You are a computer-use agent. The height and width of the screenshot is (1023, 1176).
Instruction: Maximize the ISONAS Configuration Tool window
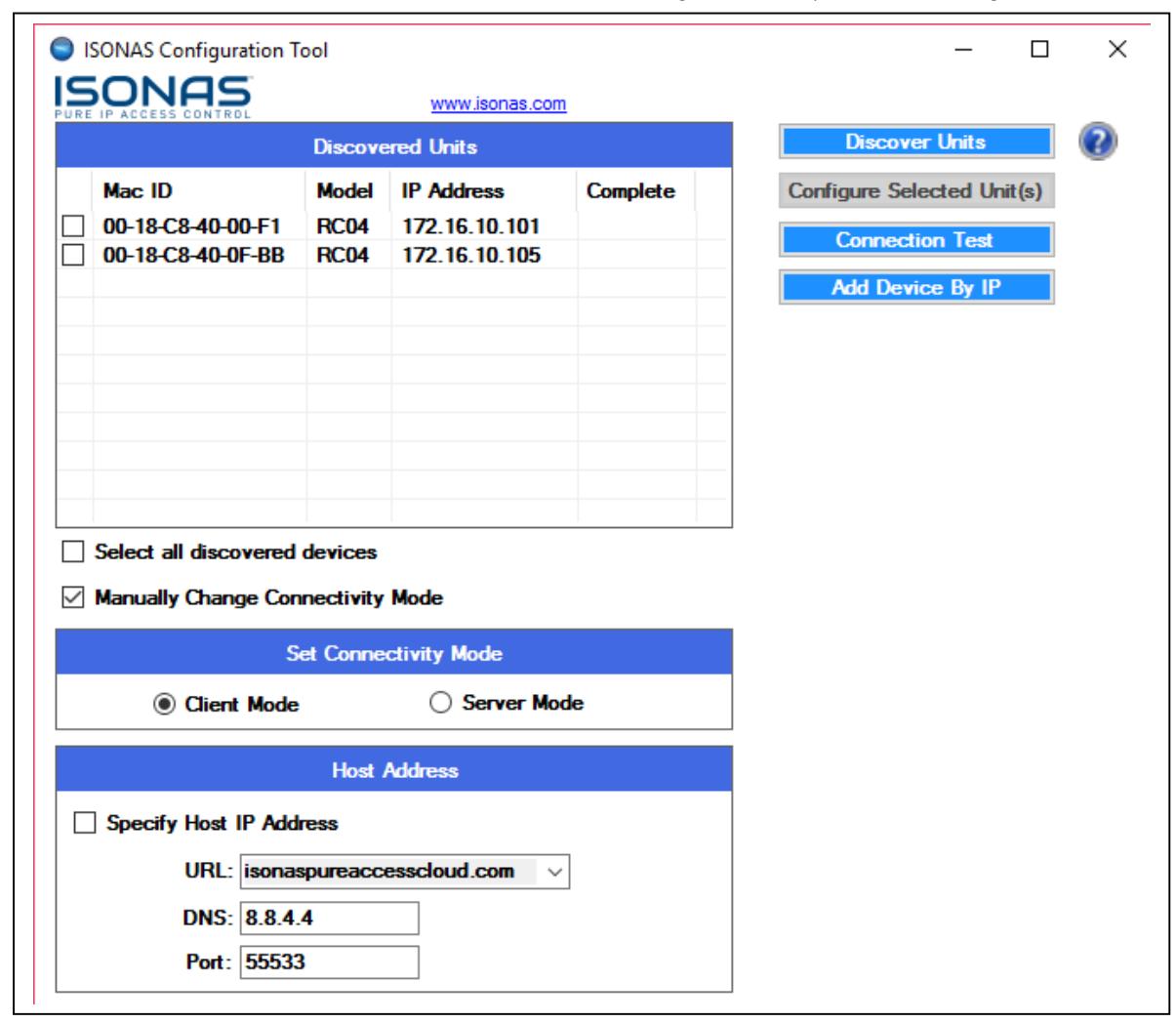click(x=1040, y=49)
